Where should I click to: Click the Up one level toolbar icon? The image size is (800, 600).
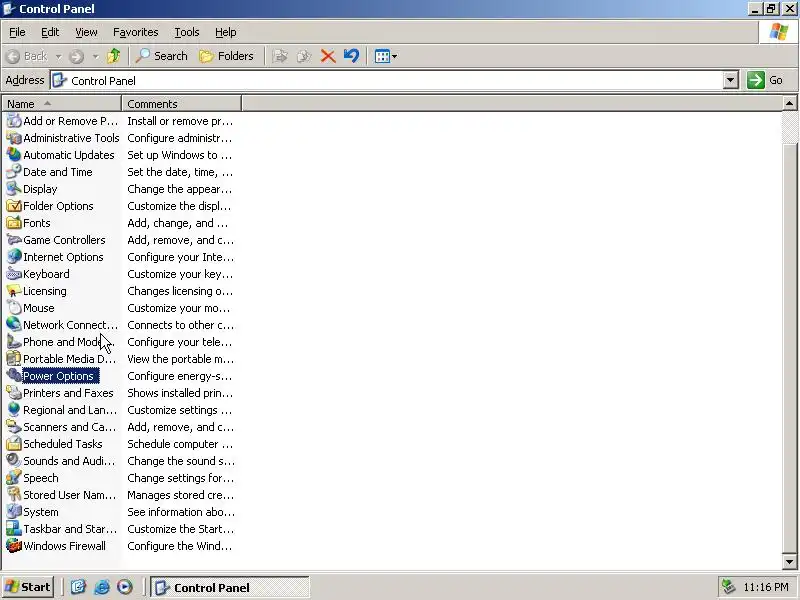pyautogui.click(x=114, y=56)
